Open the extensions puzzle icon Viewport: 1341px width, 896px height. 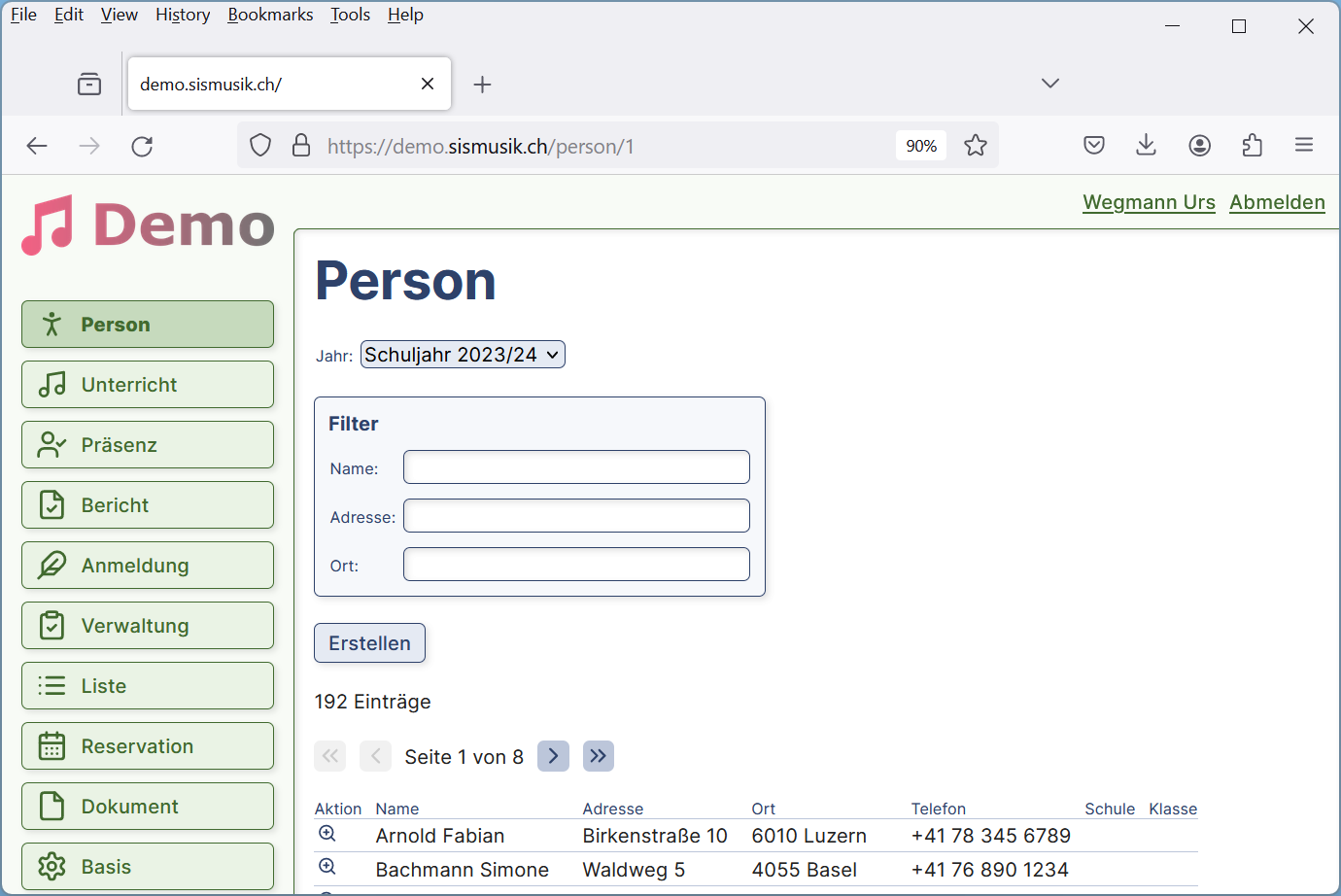(1253, 146)
